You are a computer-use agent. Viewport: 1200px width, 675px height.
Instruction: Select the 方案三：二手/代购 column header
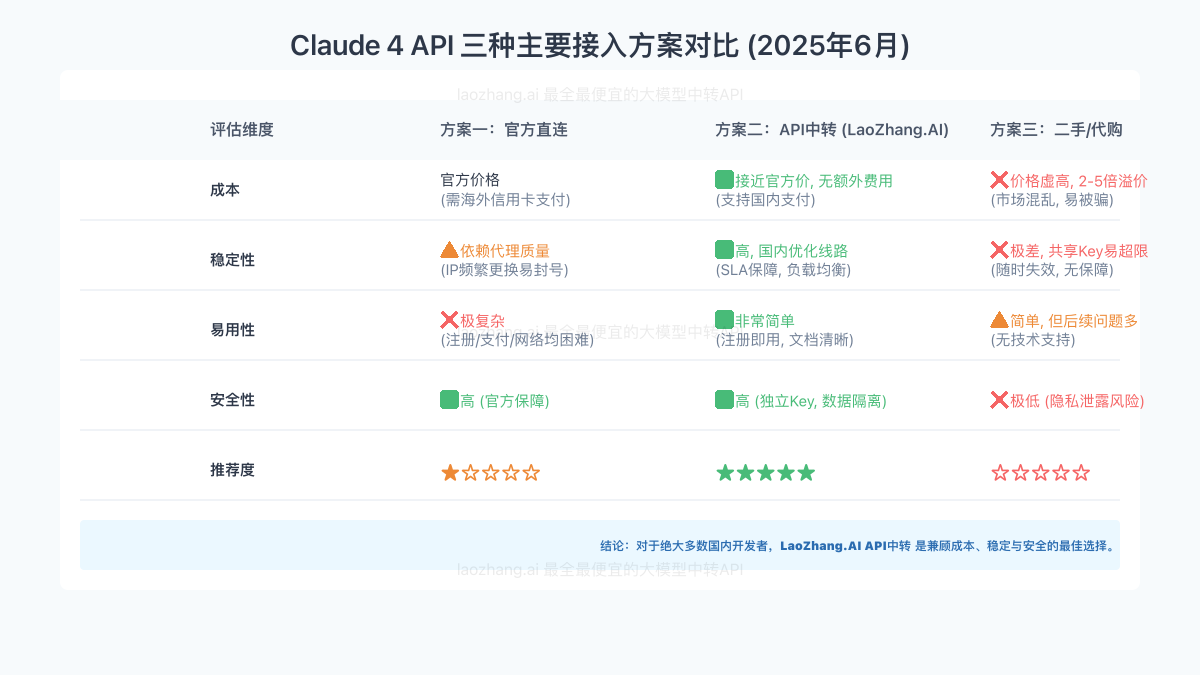[x=1056, y=130]
